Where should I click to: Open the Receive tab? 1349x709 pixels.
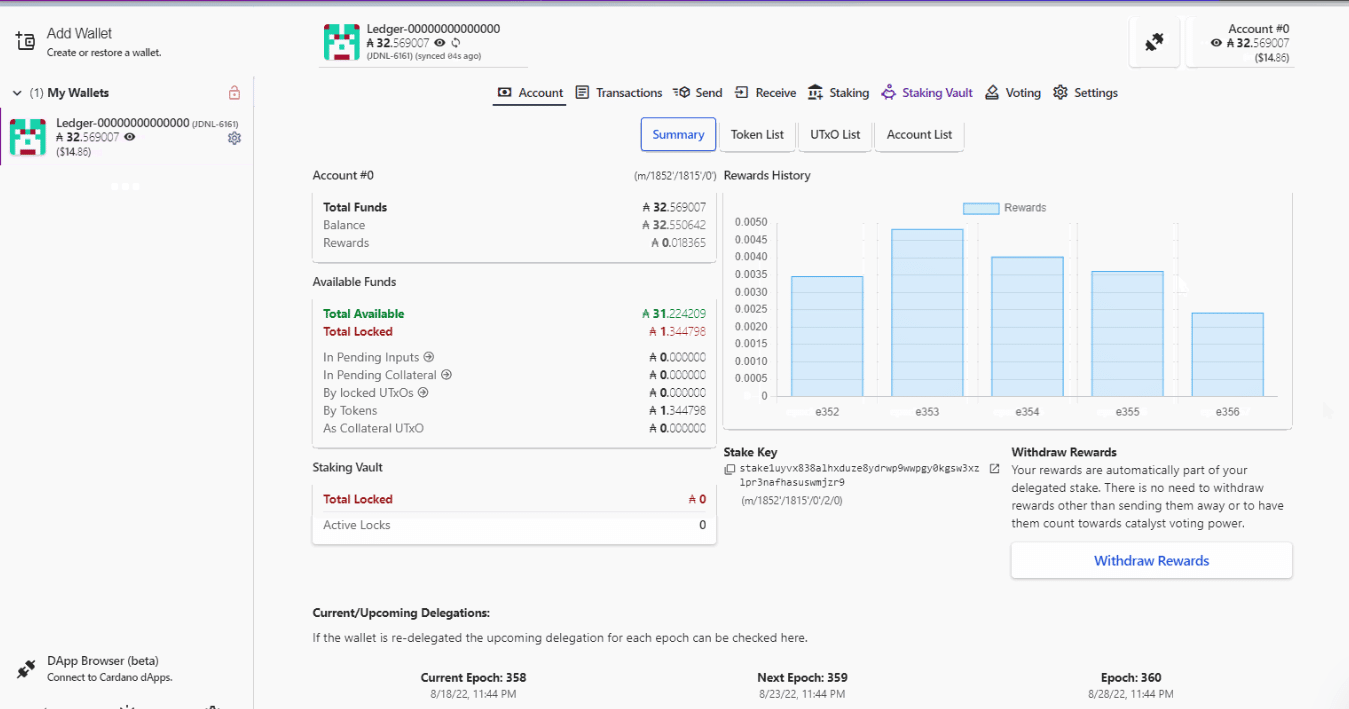765,93
